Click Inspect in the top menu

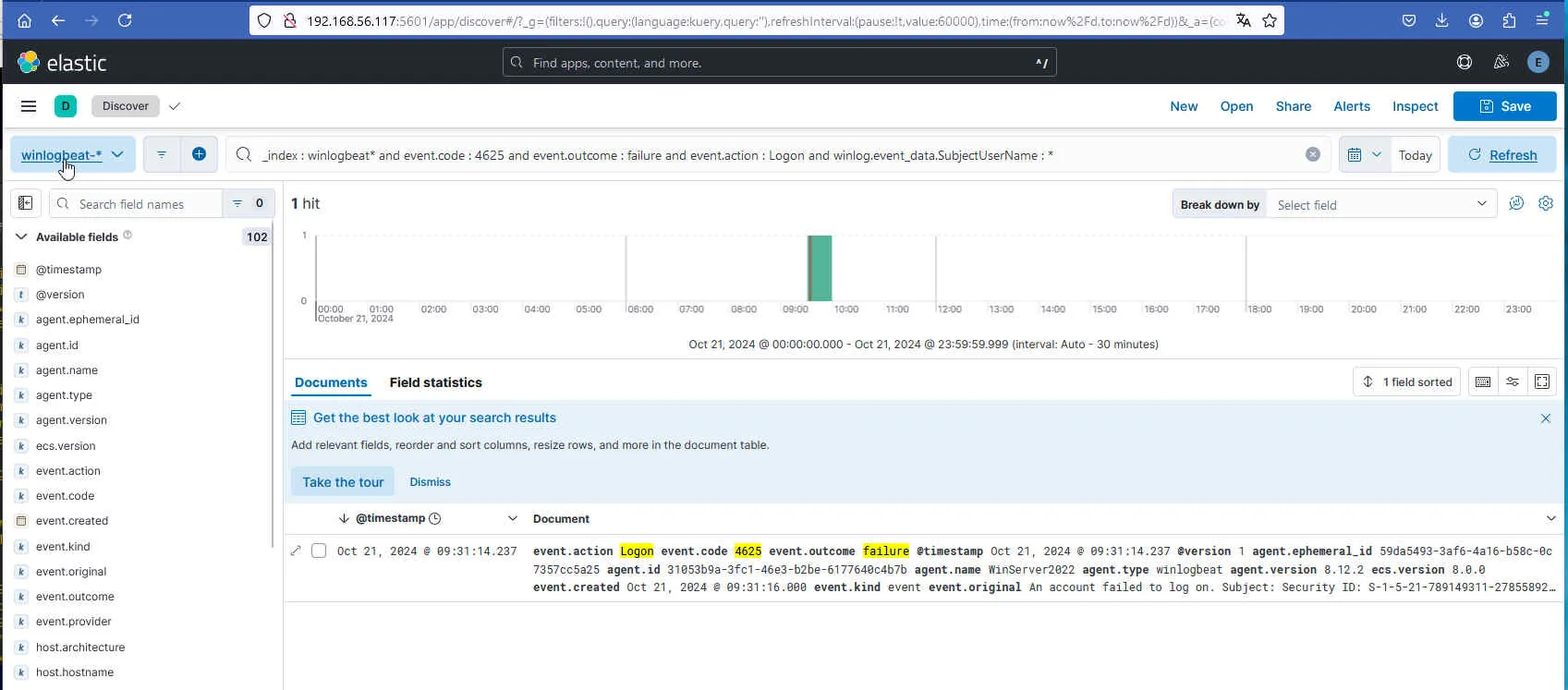[x=1415, y=106]
